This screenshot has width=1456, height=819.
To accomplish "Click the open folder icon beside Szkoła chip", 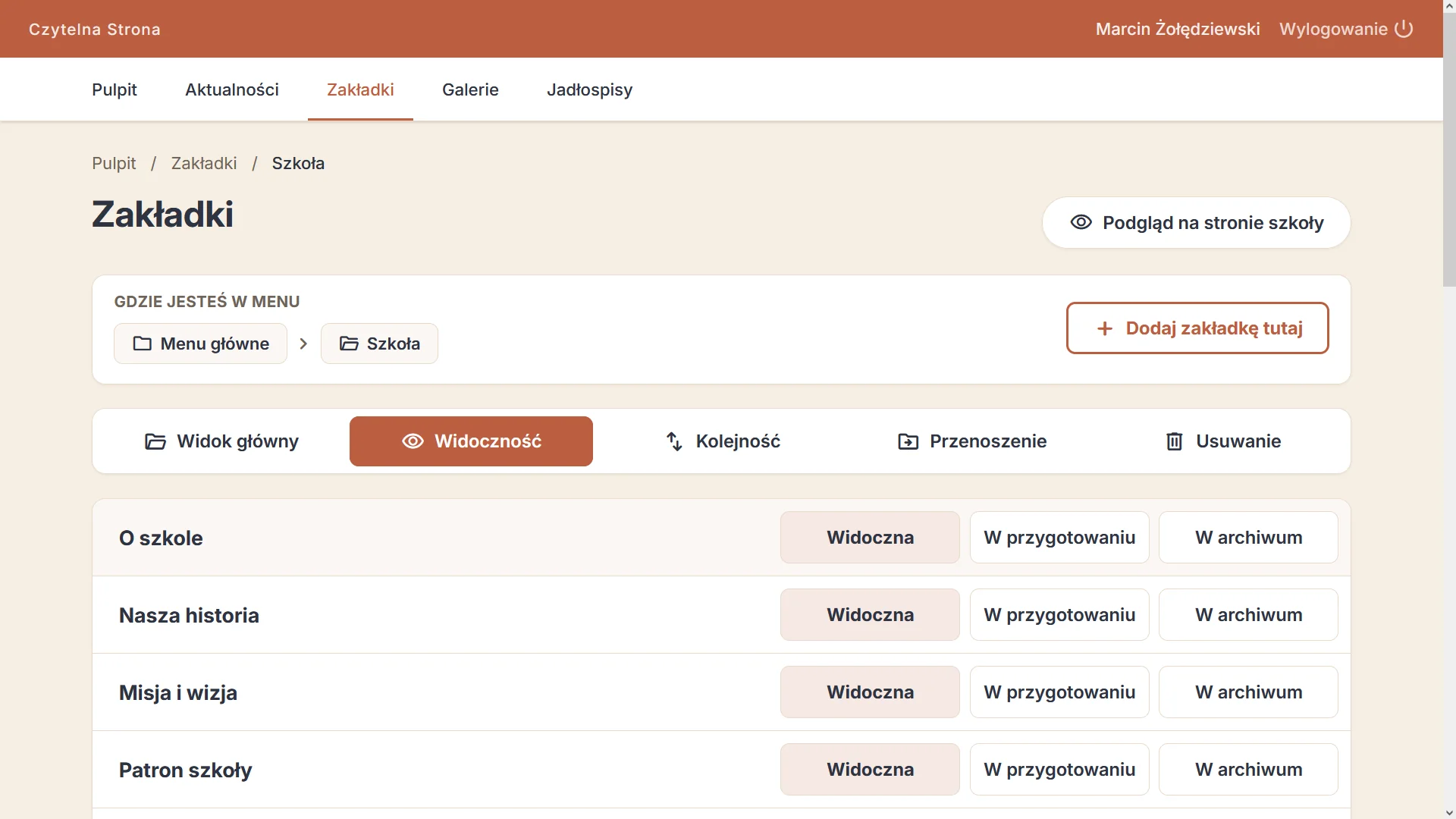I will point(349,344).
